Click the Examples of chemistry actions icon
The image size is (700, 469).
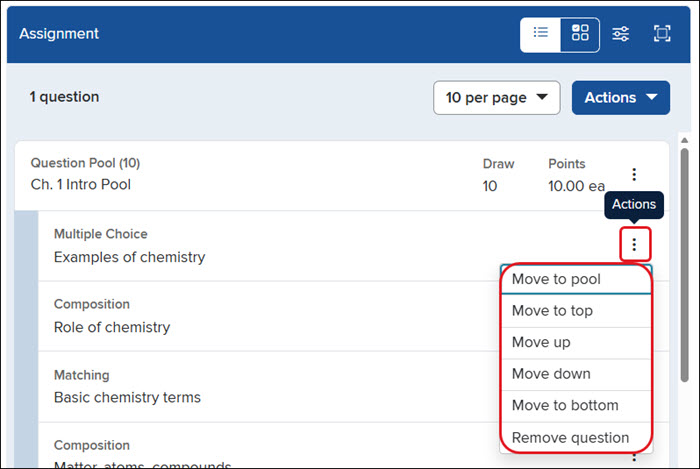[634, 244]
